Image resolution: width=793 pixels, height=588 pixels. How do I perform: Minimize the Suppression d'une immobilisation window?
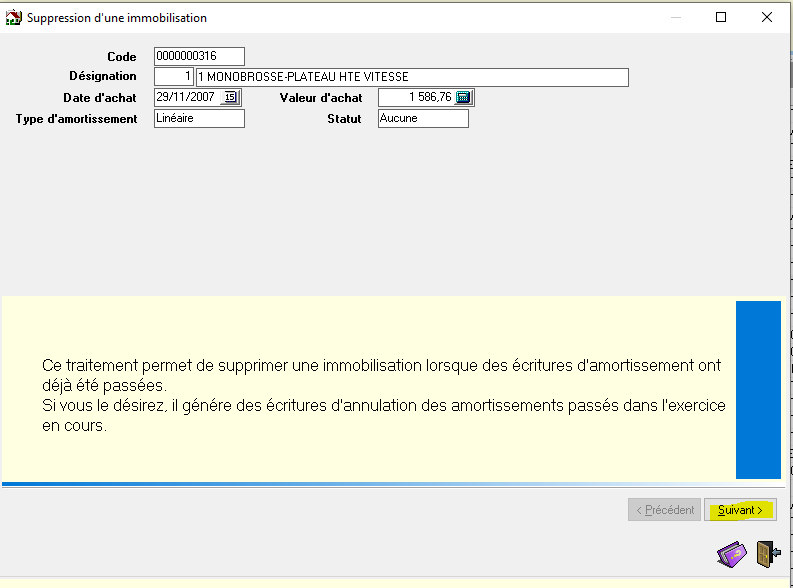676,17
